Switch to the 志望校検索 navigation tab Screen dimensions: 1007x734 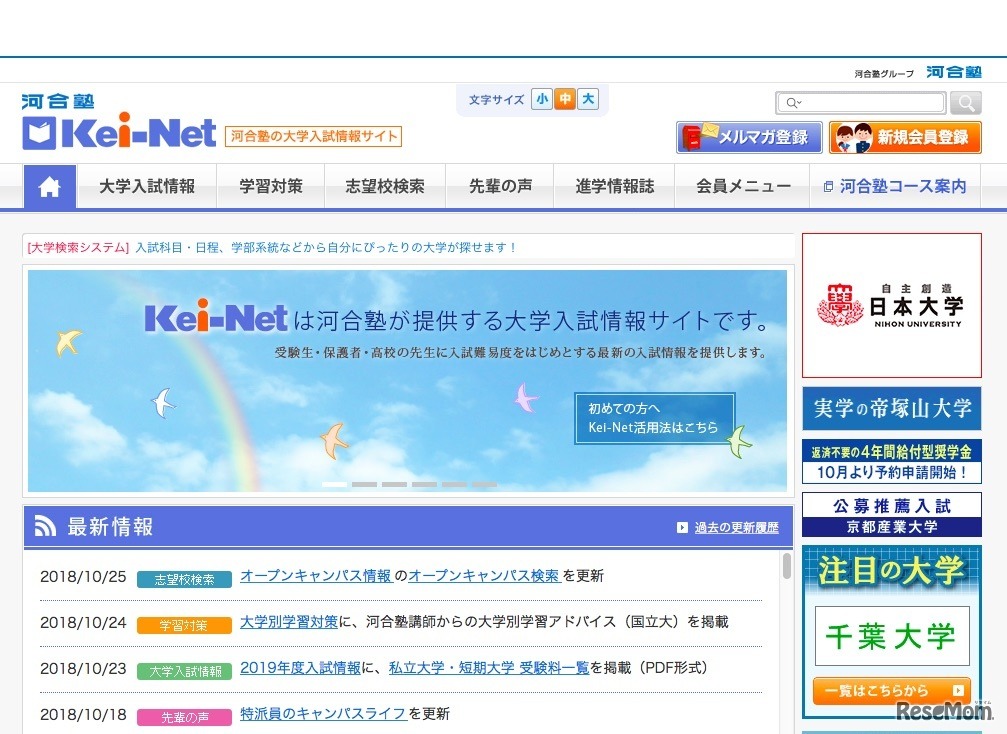pyautogui.click(x=386, y=187)
